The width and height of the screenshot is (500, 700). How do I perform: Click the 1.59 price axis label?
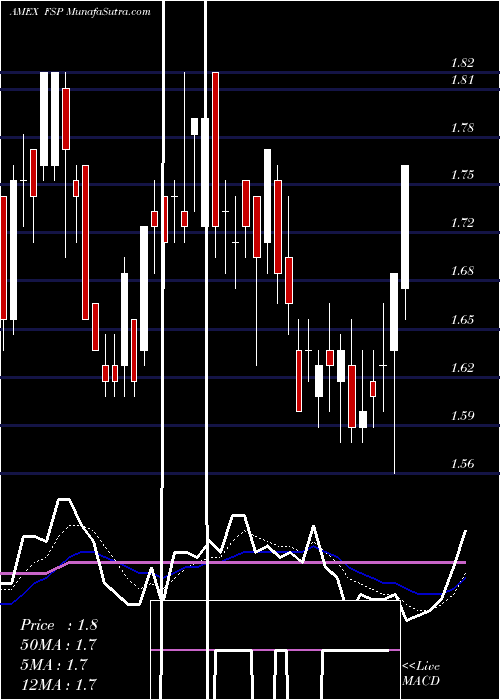coord(462,416)
